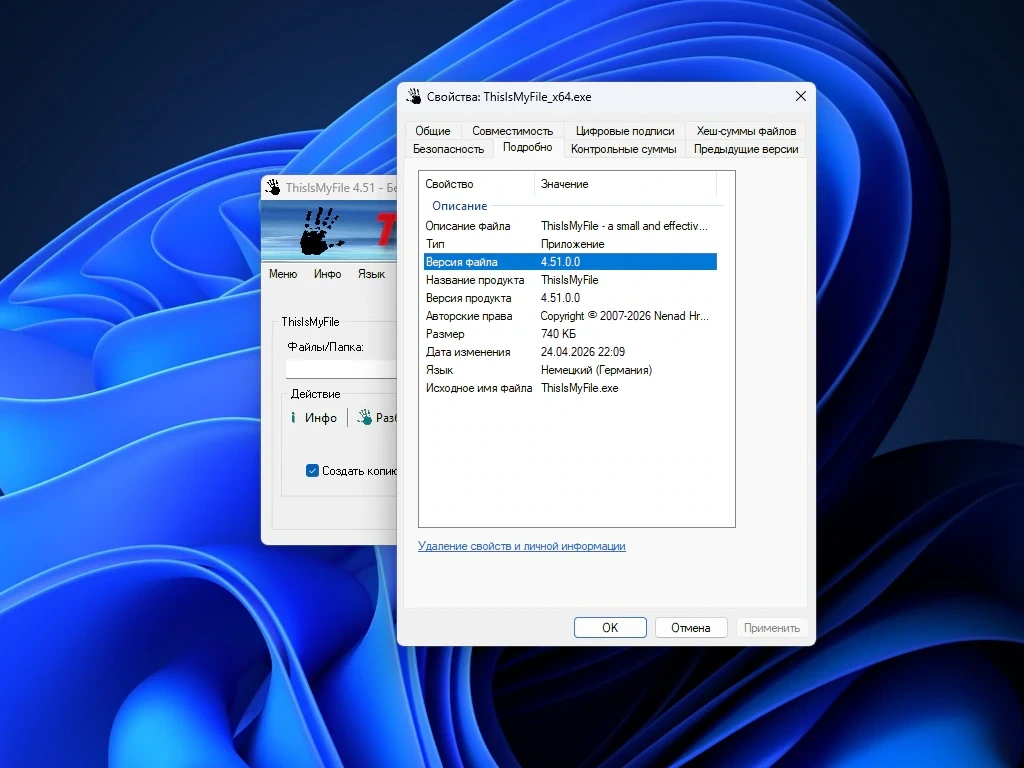Select the Размер row
This screenshot has width=1024, height=768.
coord(570,334)
